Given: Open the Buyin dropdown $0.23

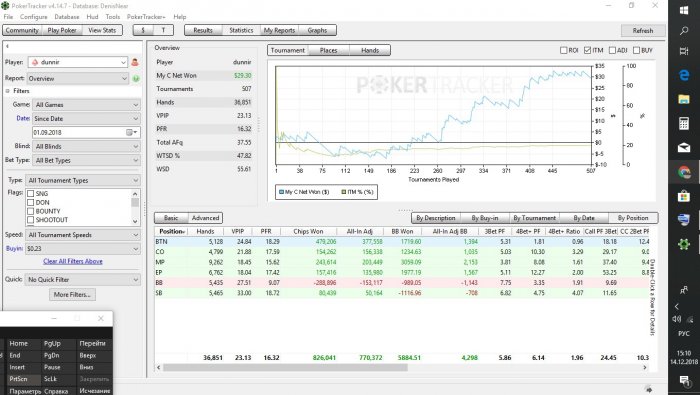Looking at the screenshot, I should 83,249.
